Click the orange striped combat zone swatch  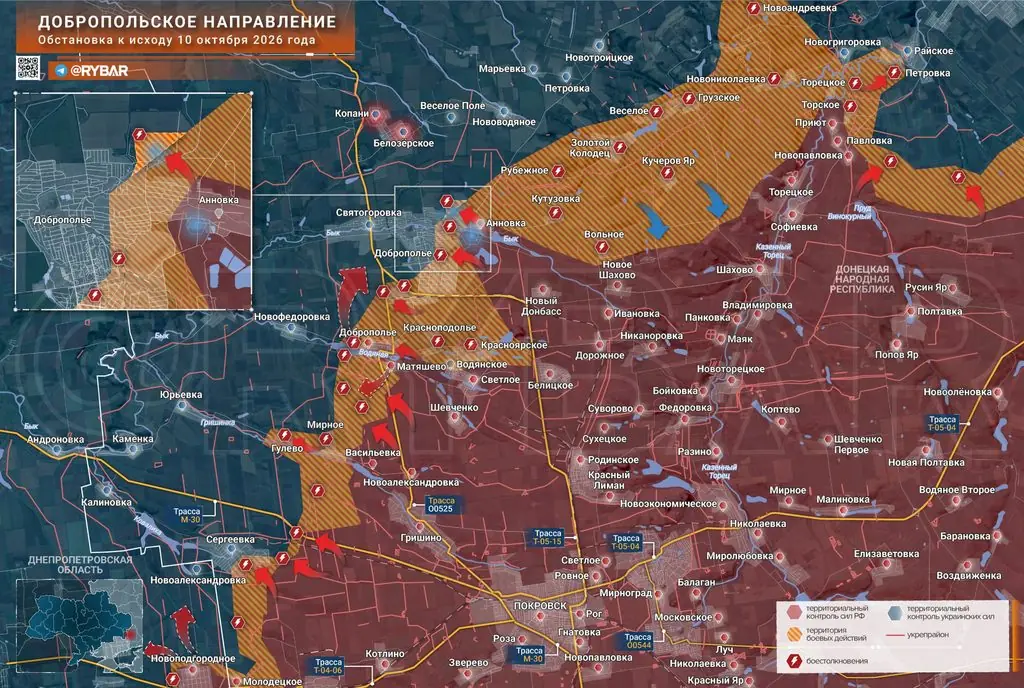coord(793,634)
